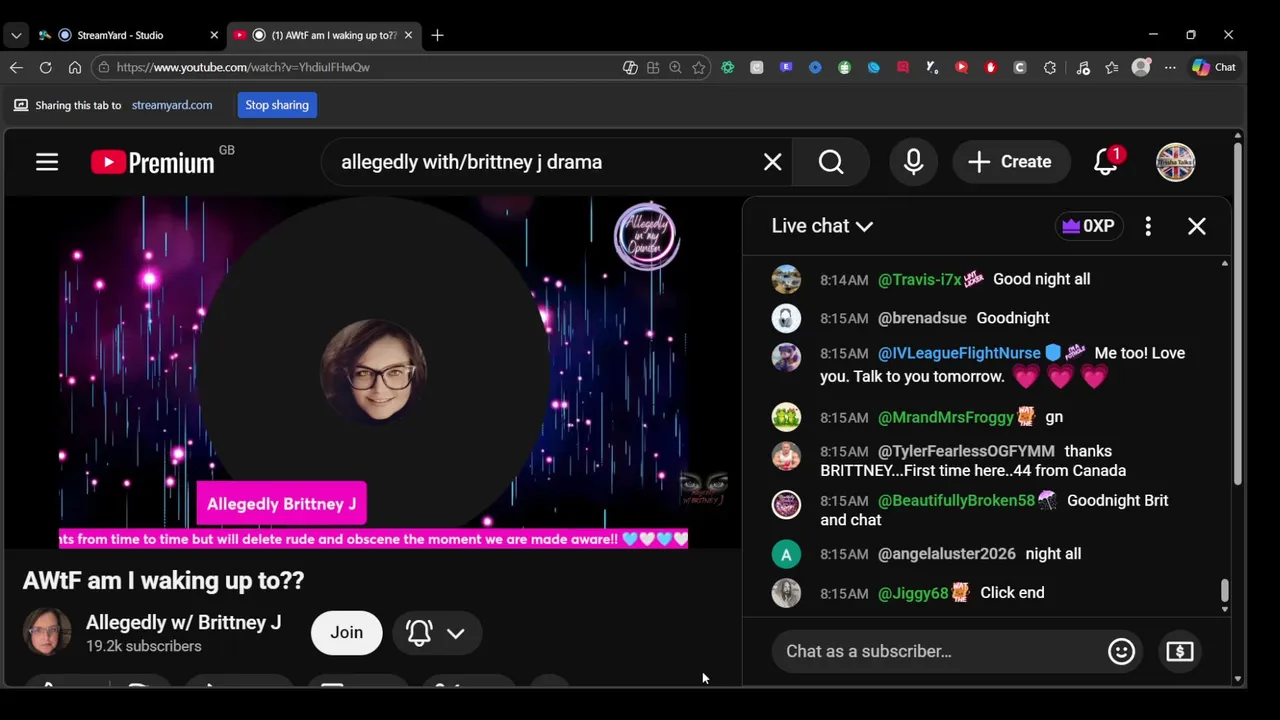Click the purple E extension icon
The width and height of the screenshot is (1280, 720).
(x=786, y=67)
